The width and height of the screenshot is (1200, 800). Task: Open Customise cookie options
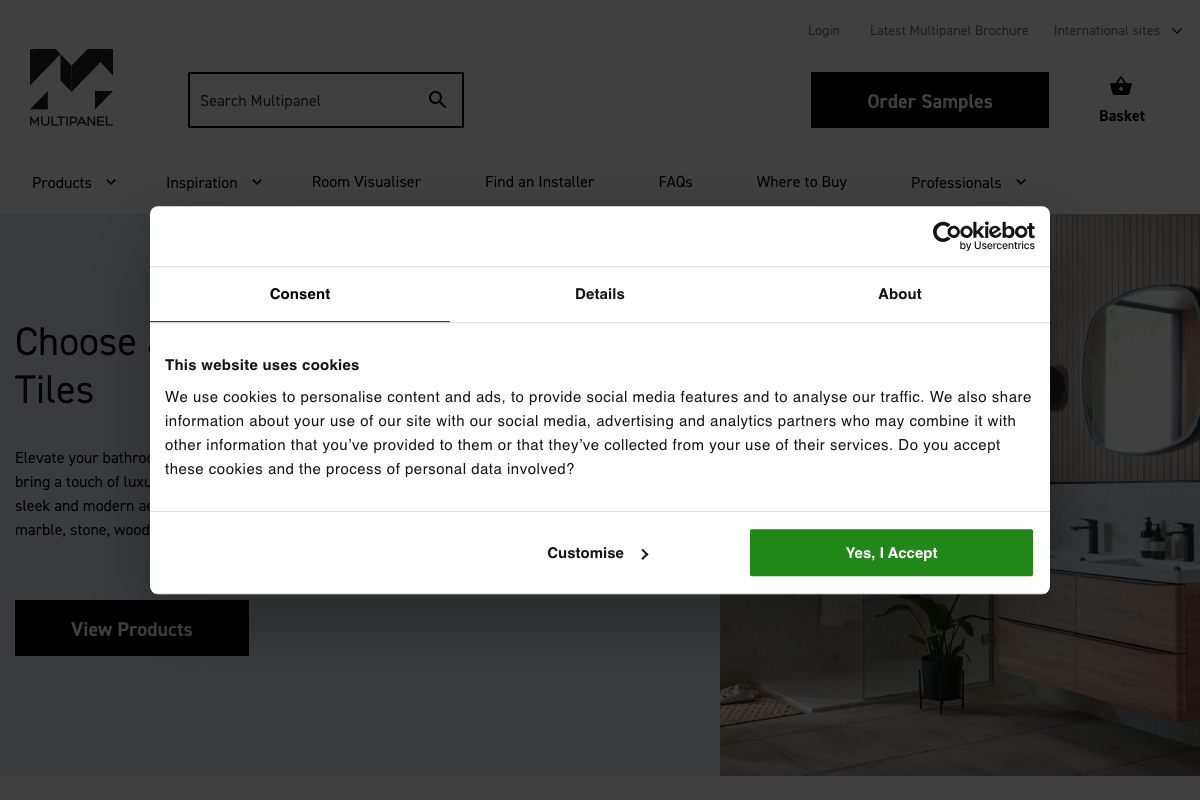[599, 553]
